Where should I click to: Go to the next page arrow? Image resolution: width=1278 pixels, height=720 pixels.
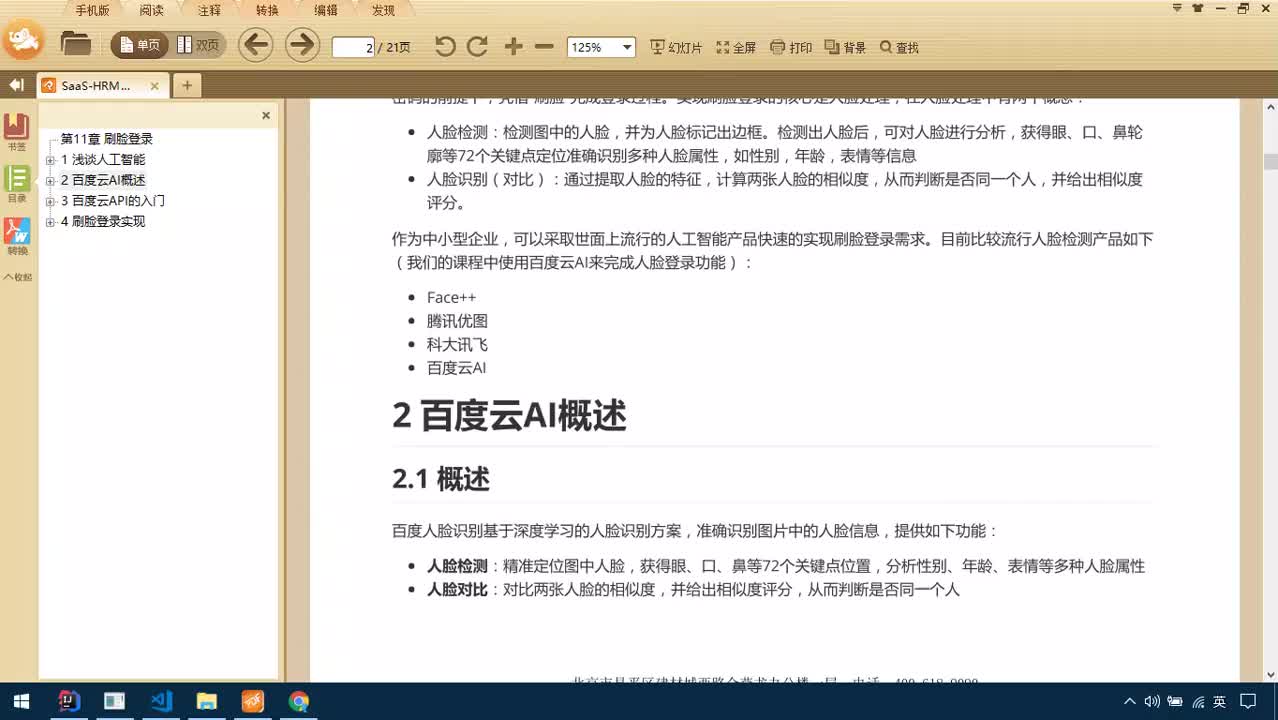[302, 45]
